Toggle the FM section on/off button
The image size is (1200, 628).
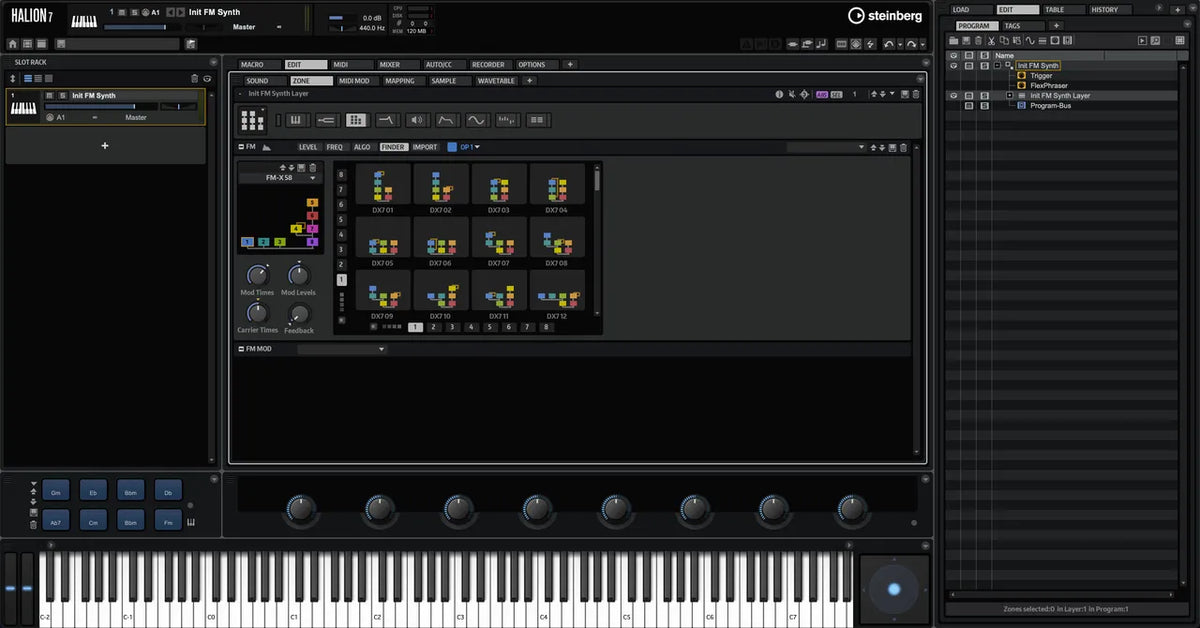(x=241, y=147)
